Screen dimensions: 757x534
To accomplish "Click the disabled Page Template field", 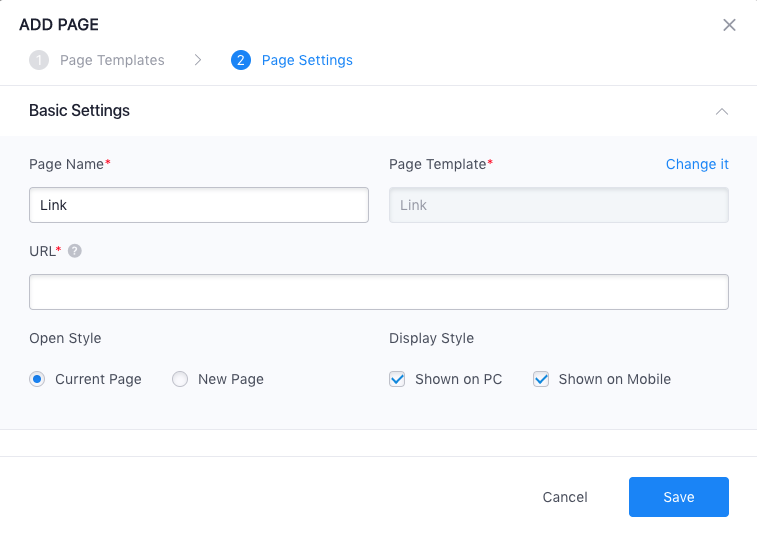I will [x=559, y=205].
